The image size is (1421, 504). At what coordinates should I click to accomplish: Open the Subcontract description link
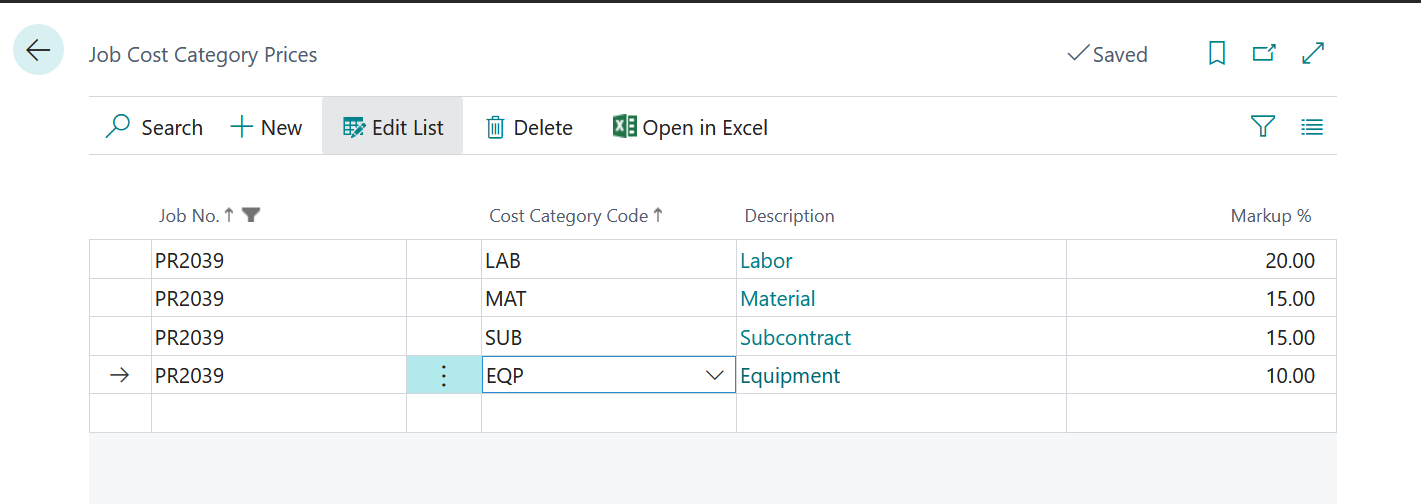[x=795, y=338]
